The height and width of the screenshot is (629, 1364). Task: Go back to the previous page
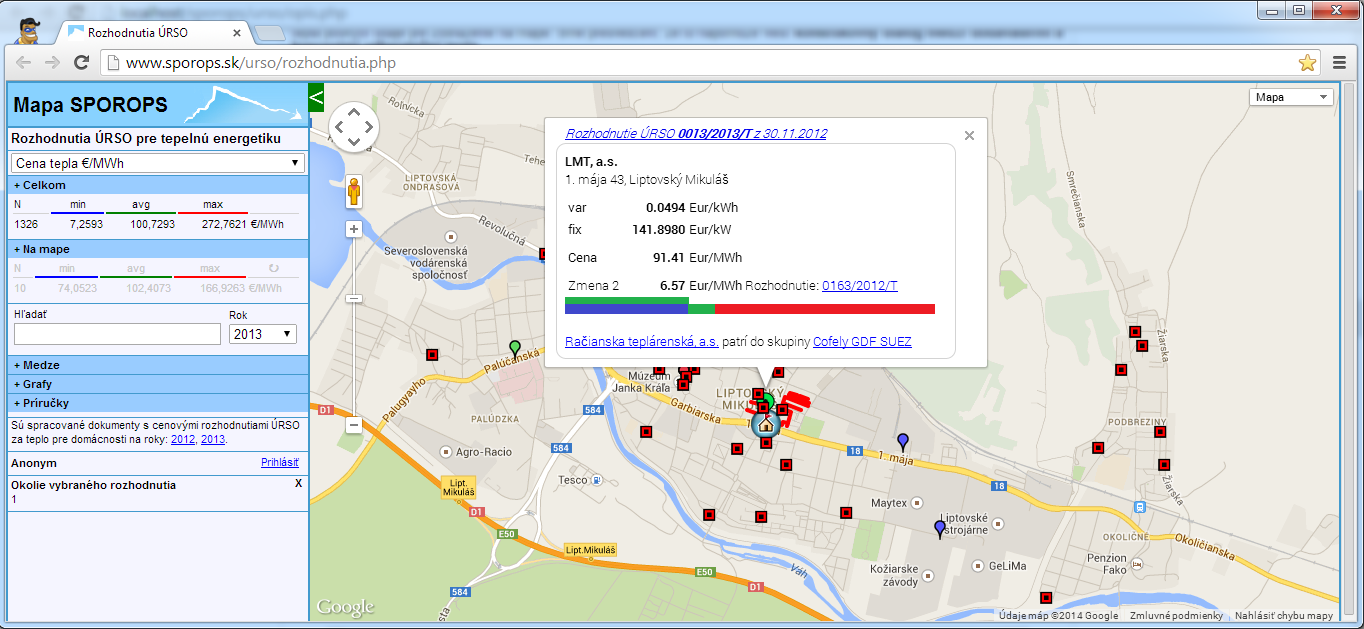pos(24,63)
